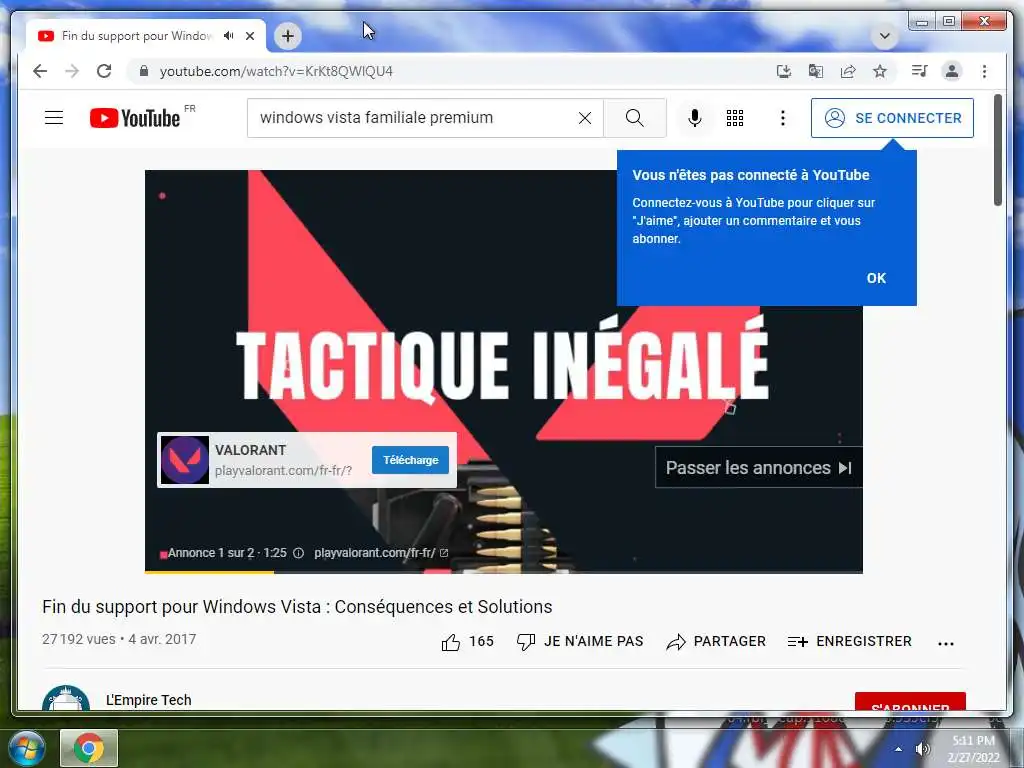This screenshot has height=768, width=1024.
Task: Open the playvalorant.com/fr-fr/ link in ad bar
Action: pyautogui.click(x=380, y=552)
